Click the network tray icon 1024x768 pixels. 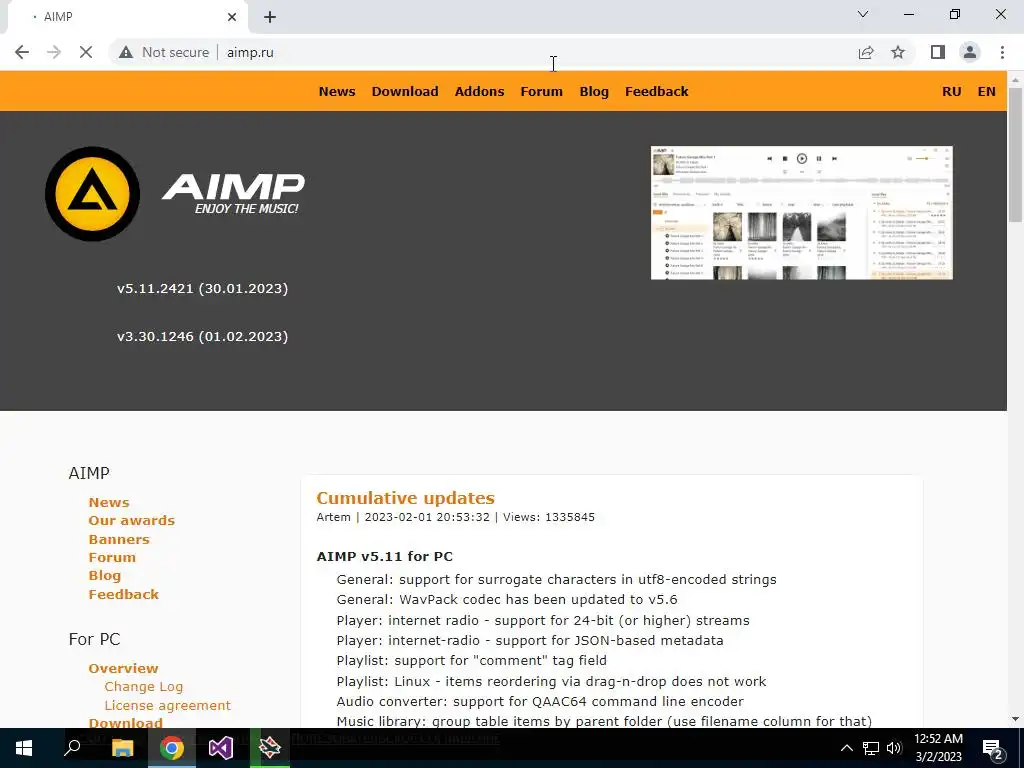click(x=871, y=748)
